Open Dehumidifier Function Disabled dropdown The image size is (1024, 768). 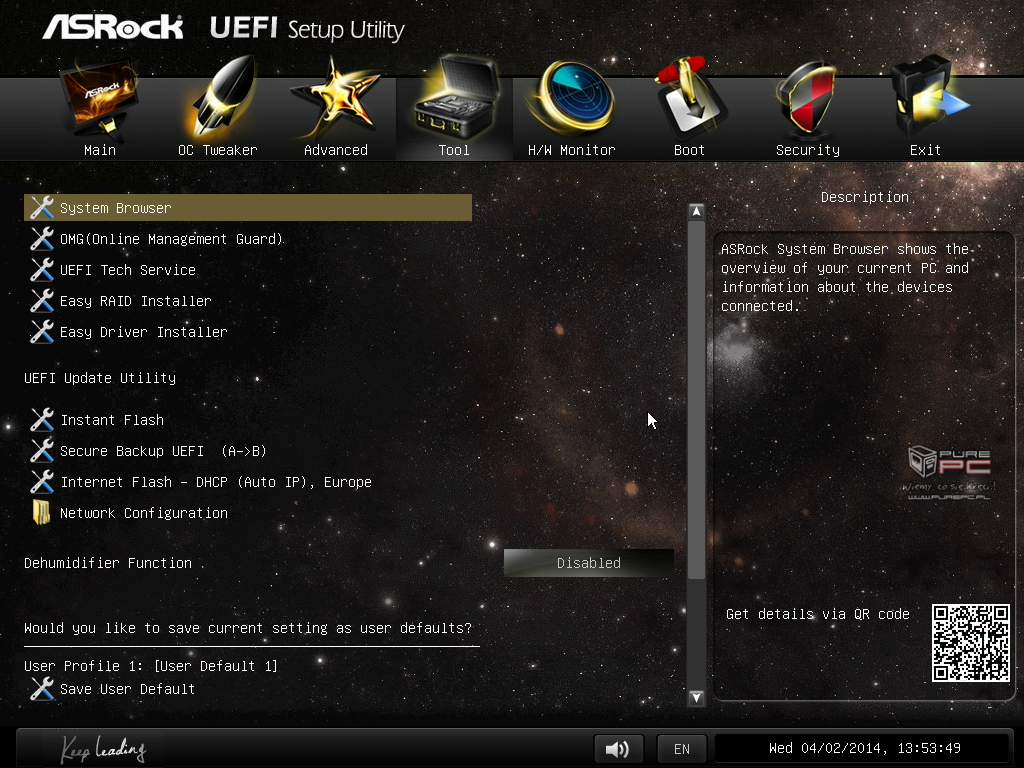pyautogui.click(x=588, y=563)
